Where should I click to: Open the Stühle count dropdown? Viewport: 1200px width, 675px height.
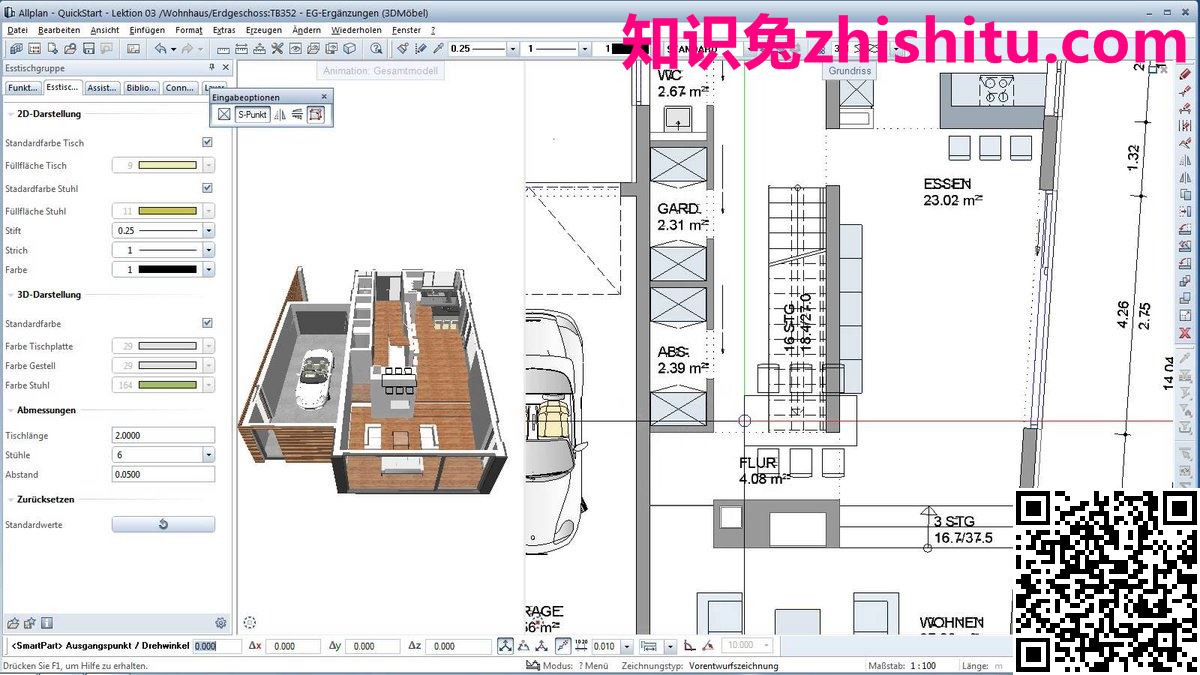[x=209, y=454]
